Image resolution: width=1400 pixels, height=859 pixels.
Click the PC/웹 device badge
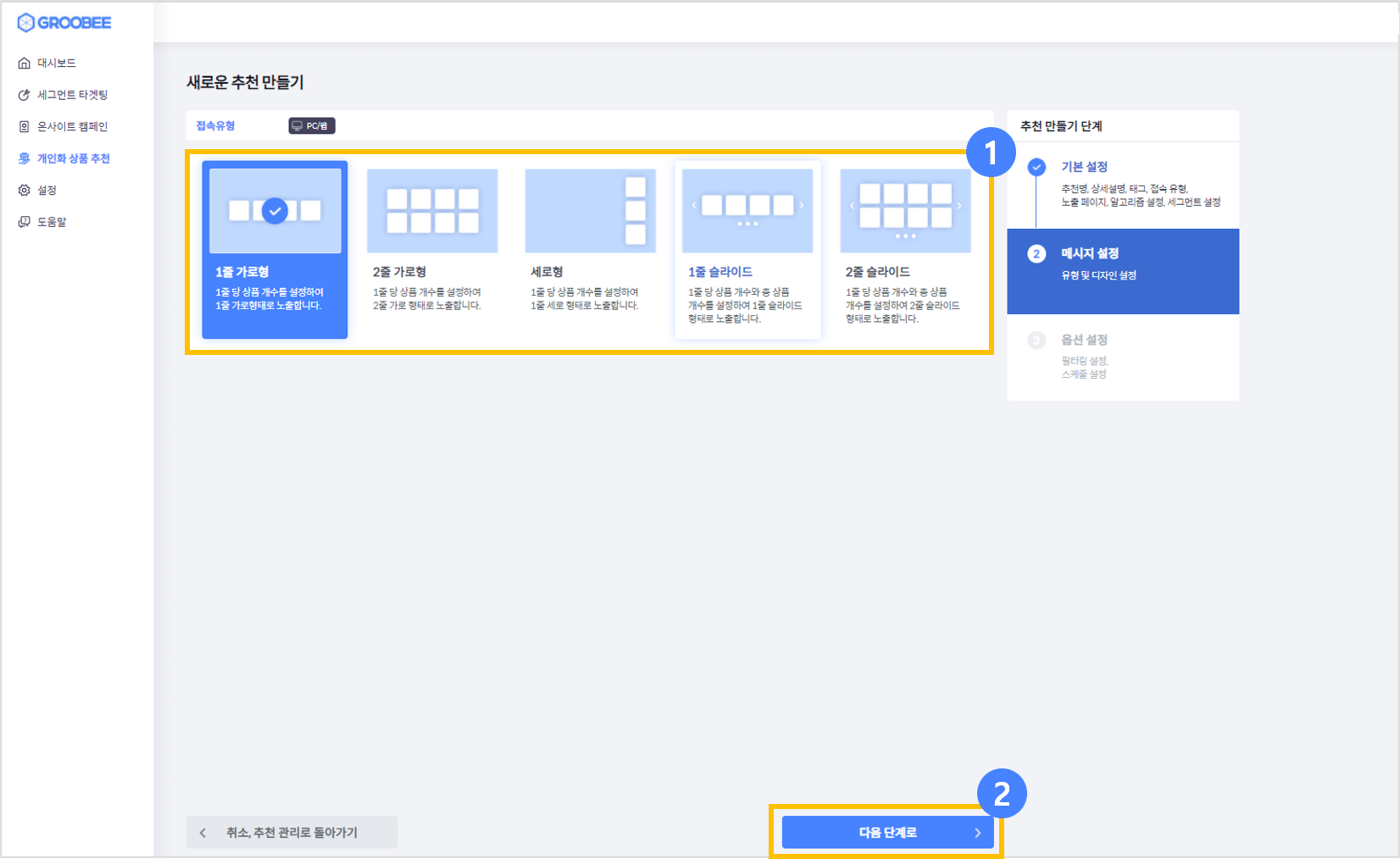coord(312,125)
